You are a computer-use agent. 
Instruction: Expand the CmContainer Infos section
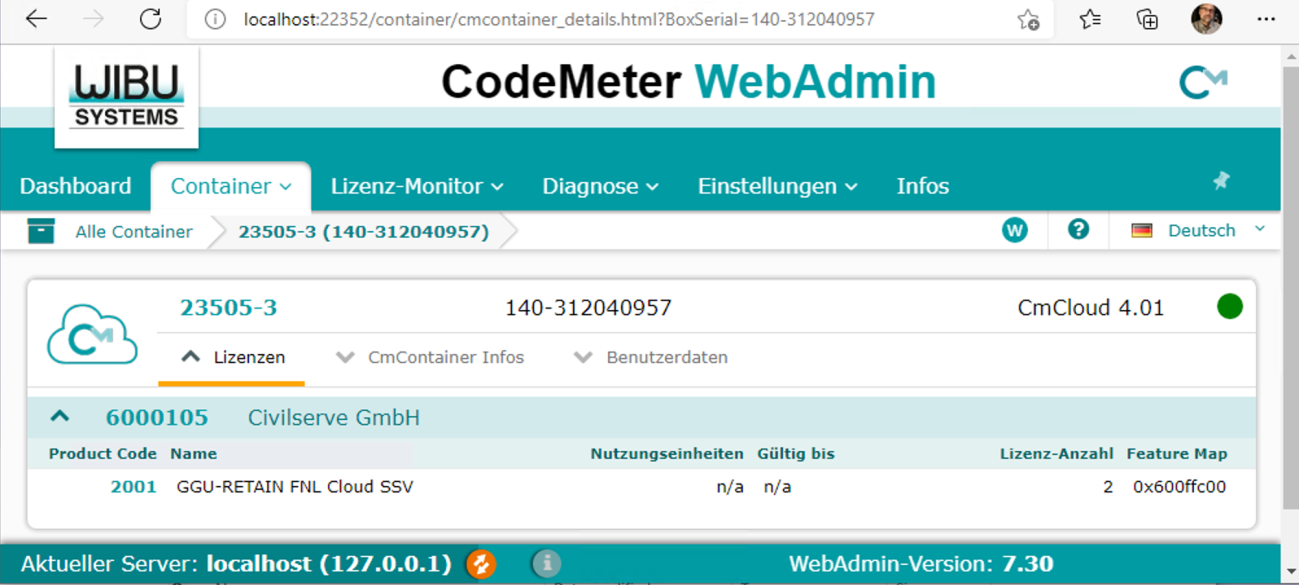click(x=431, y=357)
